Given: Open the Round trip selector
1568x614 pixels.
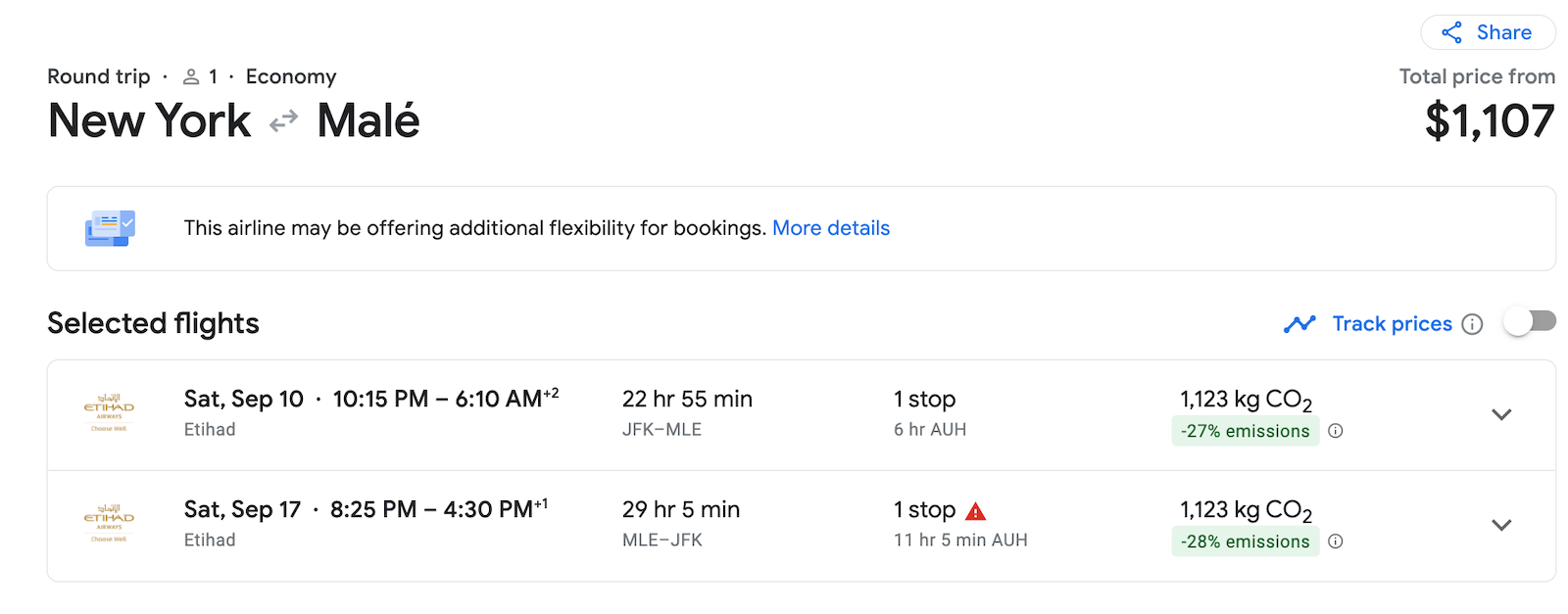Looking at the screenshot, I should pos(99,76).
